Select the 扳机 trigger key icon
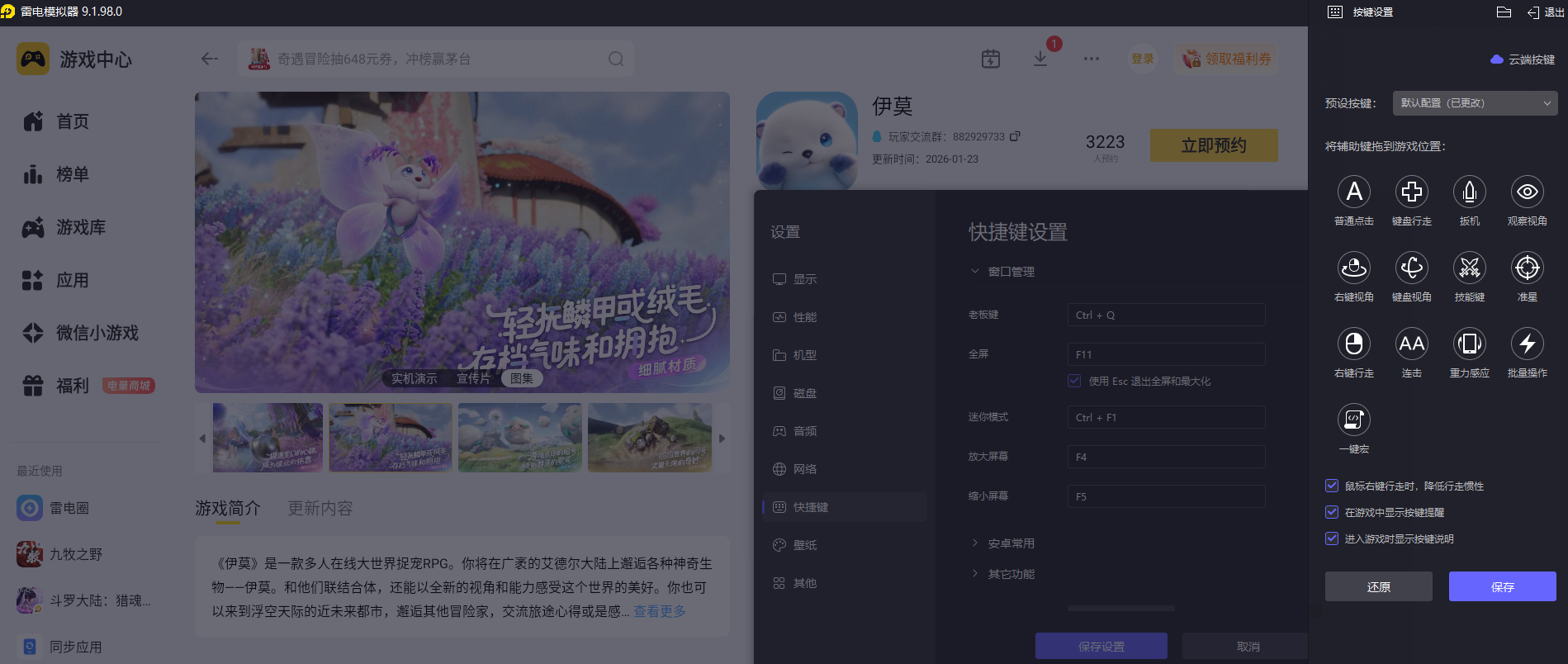 pyautogui.click(x=1469, y=192)
